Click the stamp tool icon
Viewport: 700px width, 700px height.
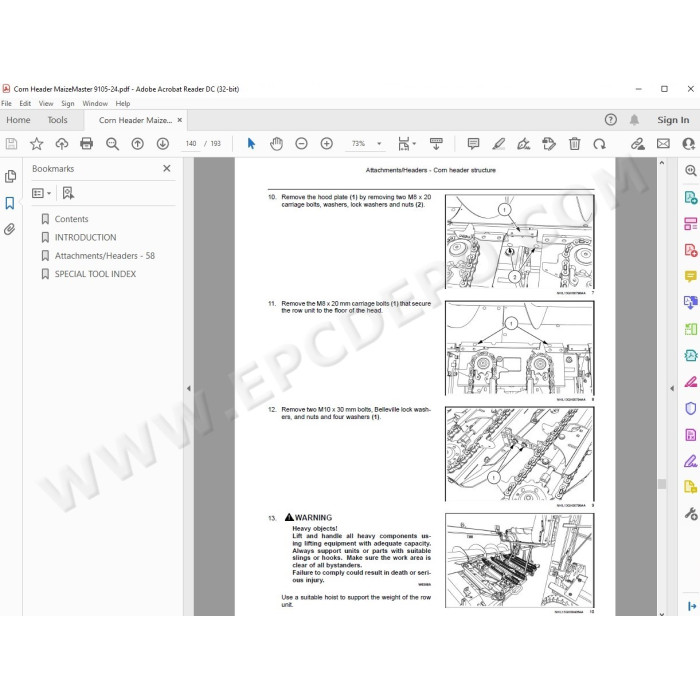(549, 144)
